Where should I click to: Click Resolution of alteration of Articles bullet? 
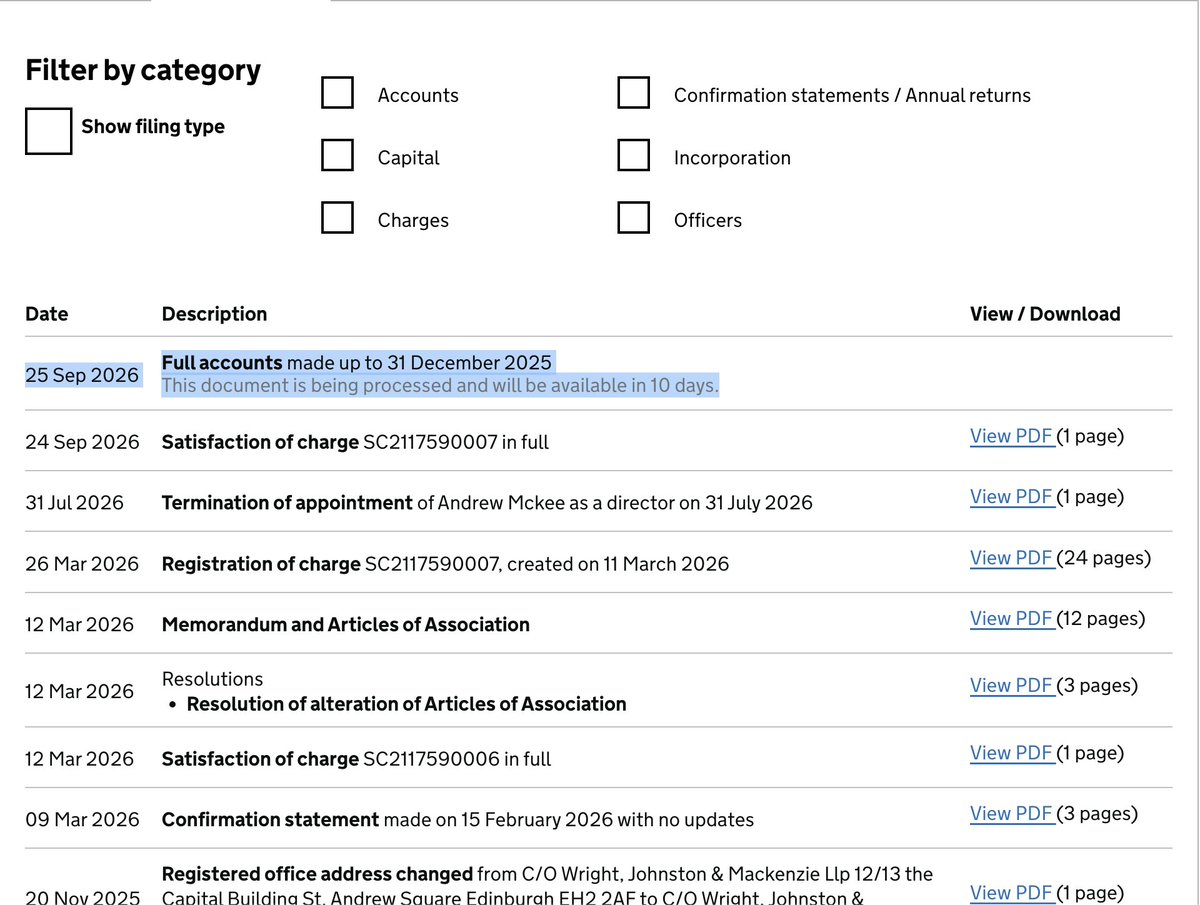[x=407, y=704]
